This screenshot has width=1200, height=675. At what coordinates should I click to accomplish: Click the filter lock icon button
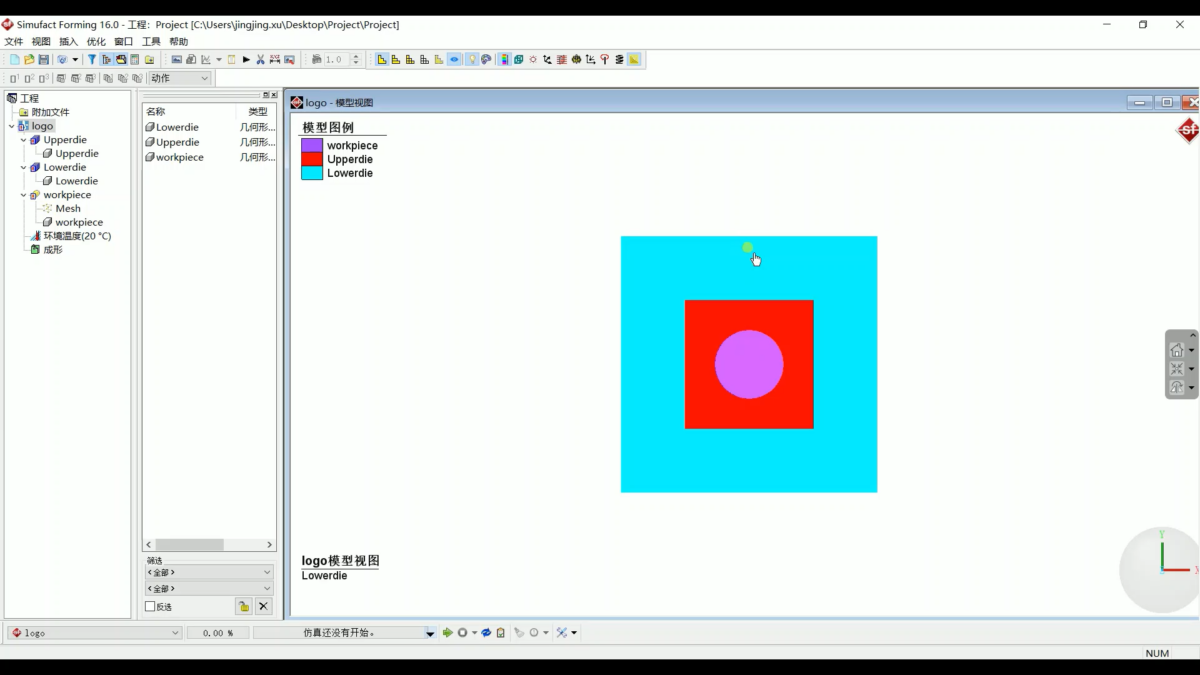[x=244, y=606]
